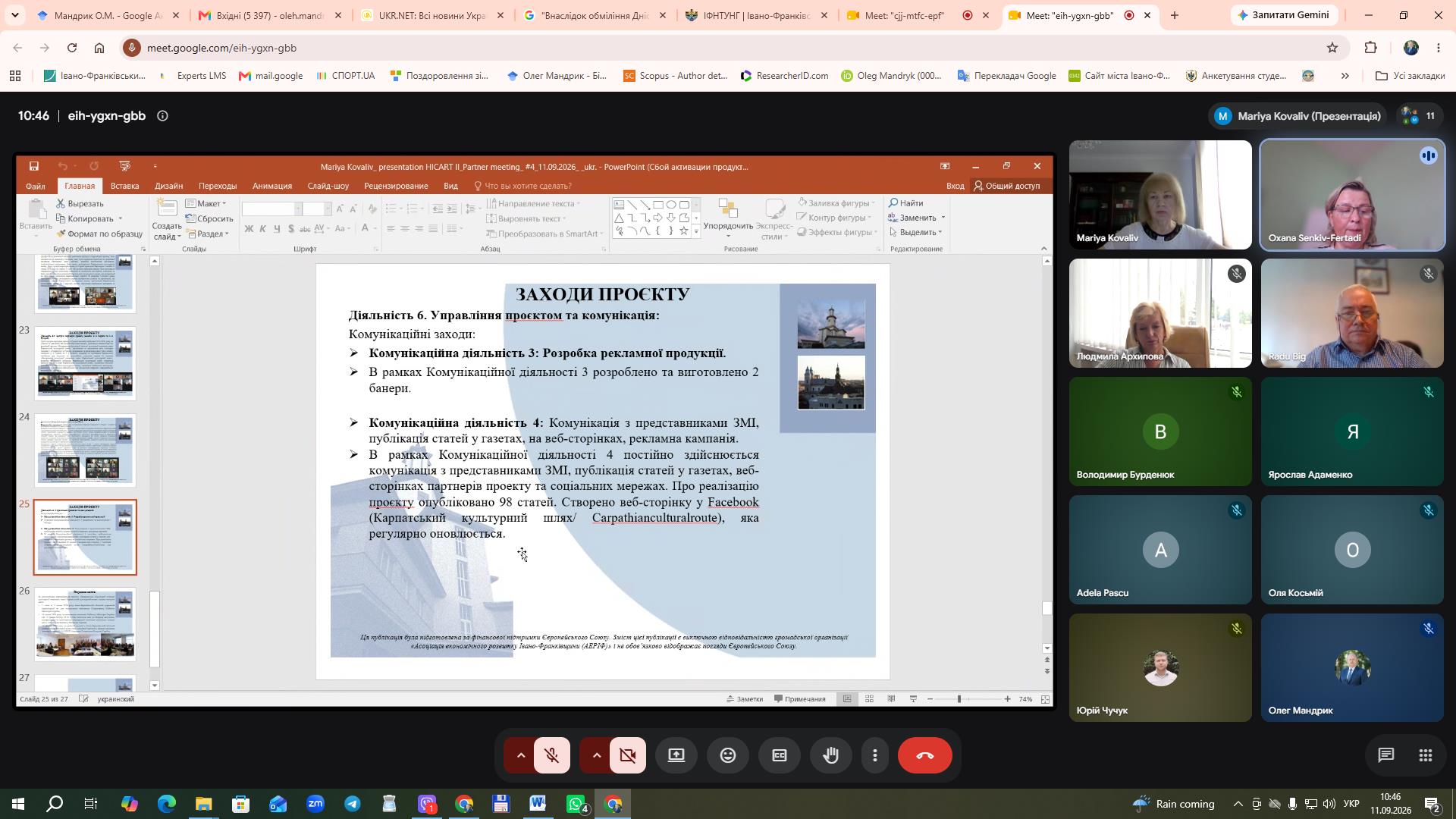
Task: Raise hand in the meeting
Action: pos(831,755)
